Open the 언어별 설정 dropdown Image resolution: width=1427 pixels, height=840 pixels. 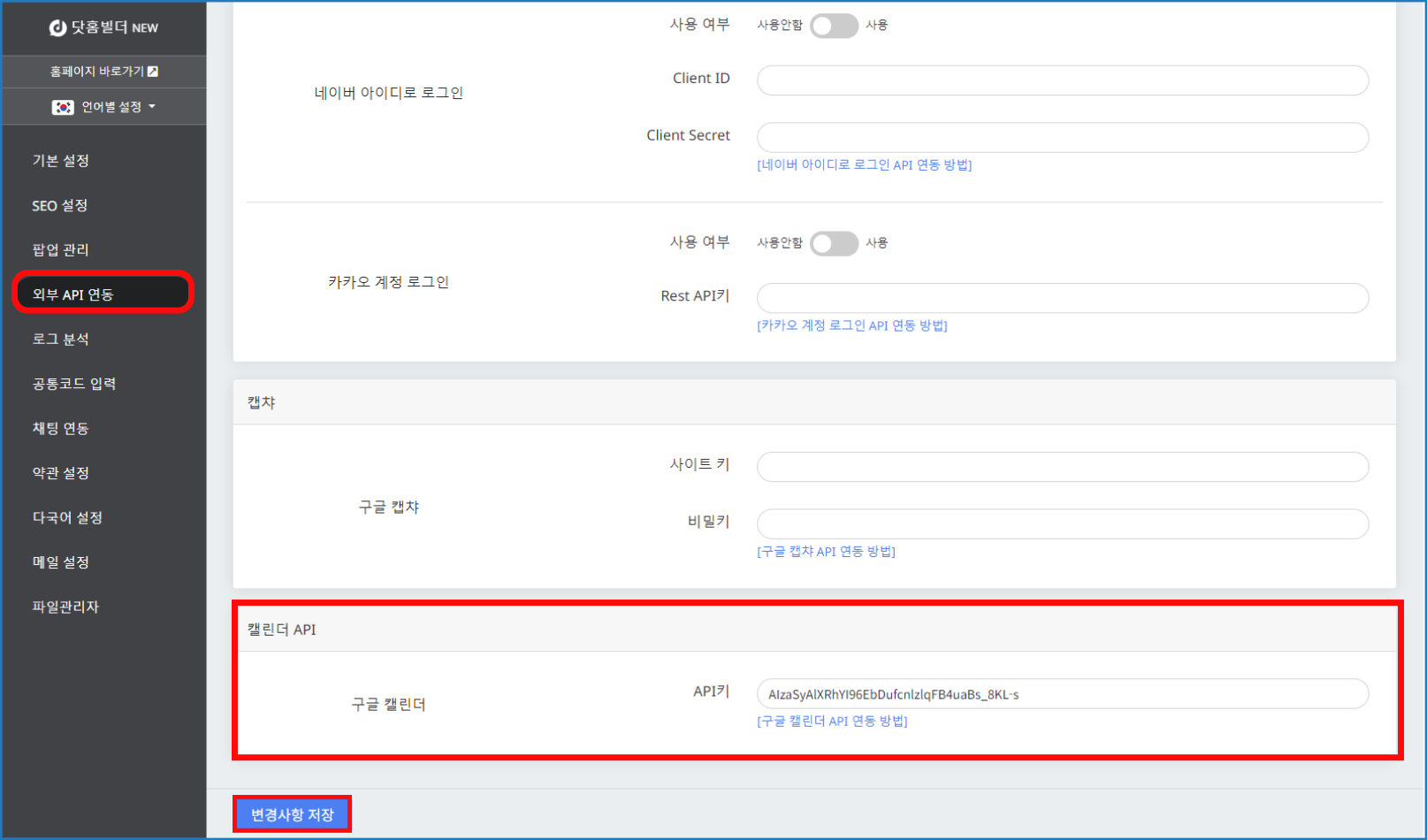click(x=118, y=107)
